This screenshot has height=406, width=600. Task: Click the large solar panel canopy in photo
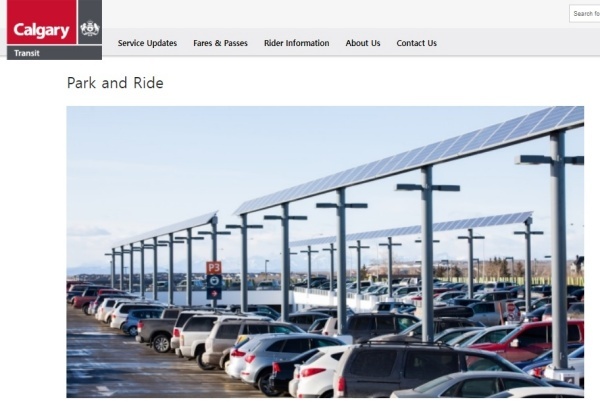(x=409, y=161)
